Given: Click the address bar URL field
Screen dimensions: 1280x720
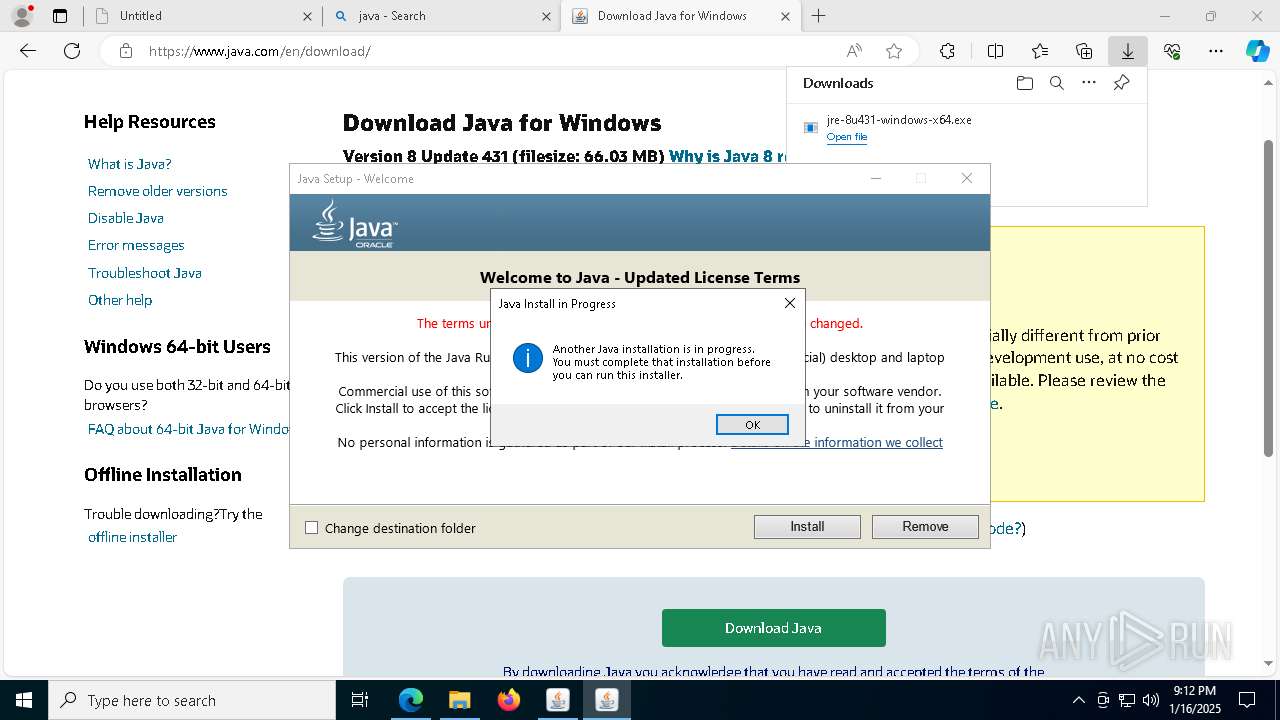Looking at the screenshot, I should [480, 51].
